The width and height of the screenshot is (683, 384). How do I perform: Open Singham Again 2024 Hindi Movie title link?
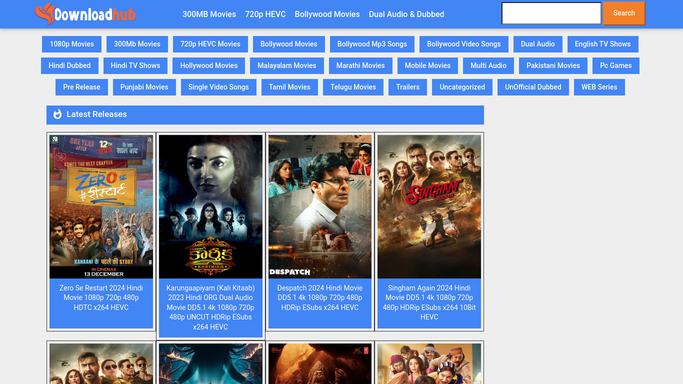click(x=429, y=303)
